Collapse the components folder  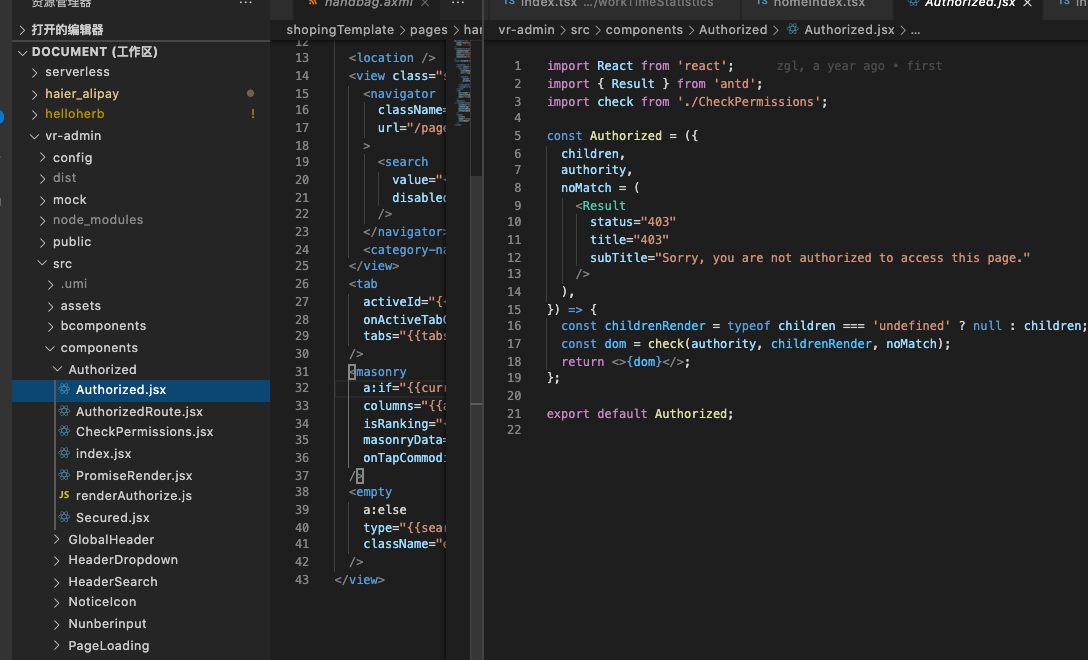[50, 348]
